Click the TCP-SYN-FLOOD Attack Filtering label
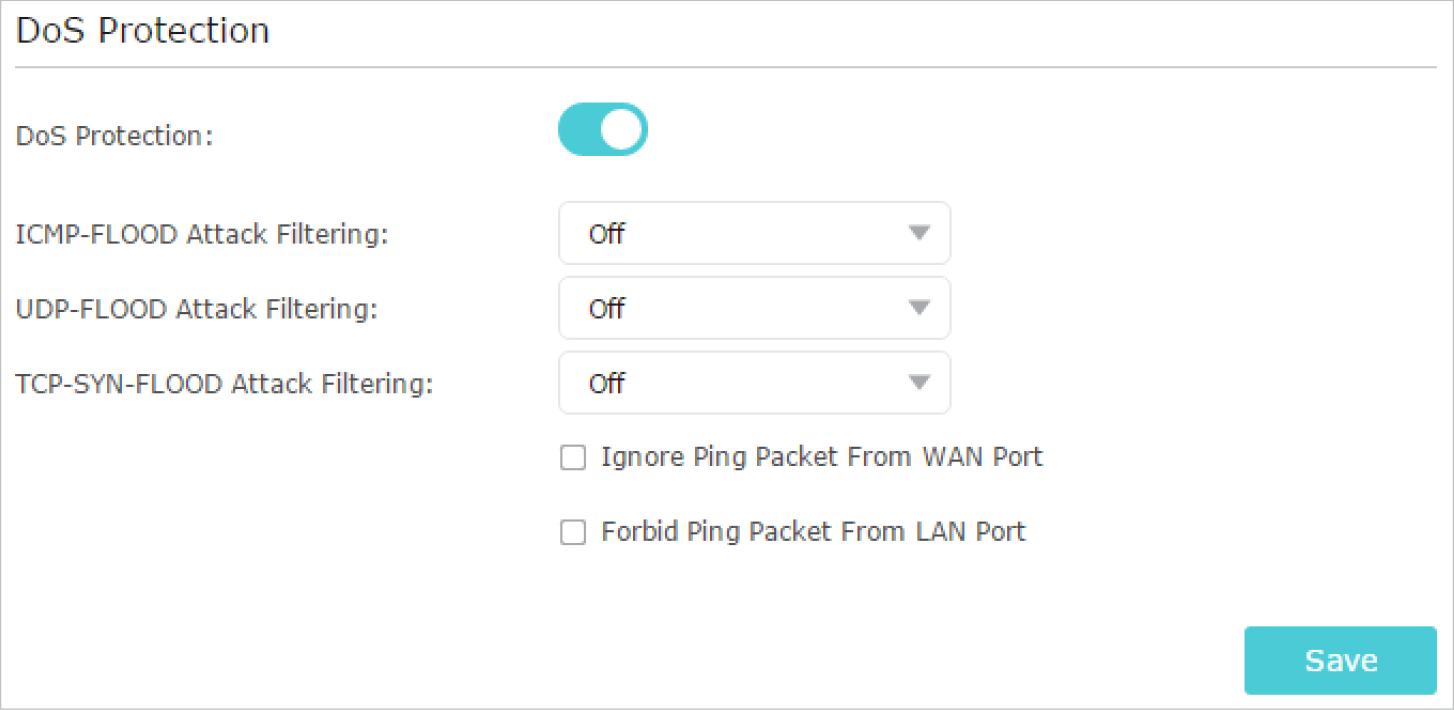 (x=225, y=384)
